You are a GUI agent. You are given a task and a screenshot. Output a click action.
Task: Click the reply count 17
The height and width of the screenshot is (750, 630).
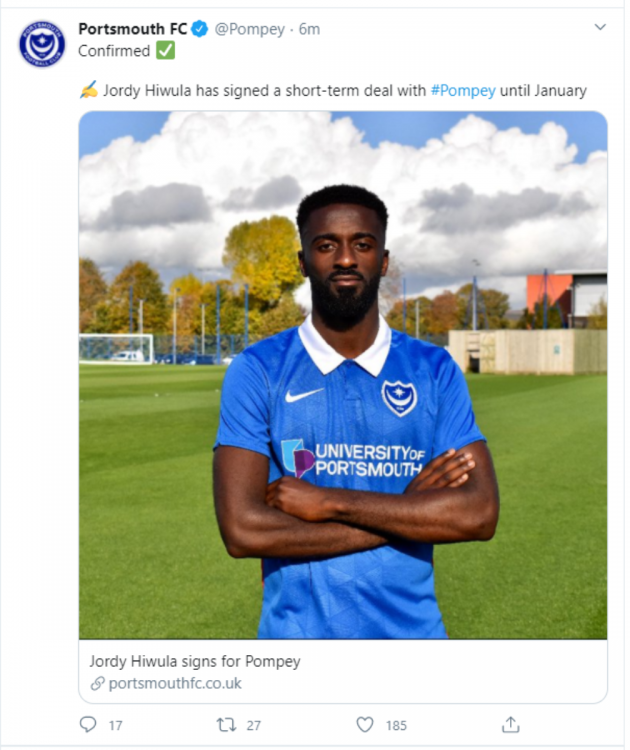pos(115,726)
